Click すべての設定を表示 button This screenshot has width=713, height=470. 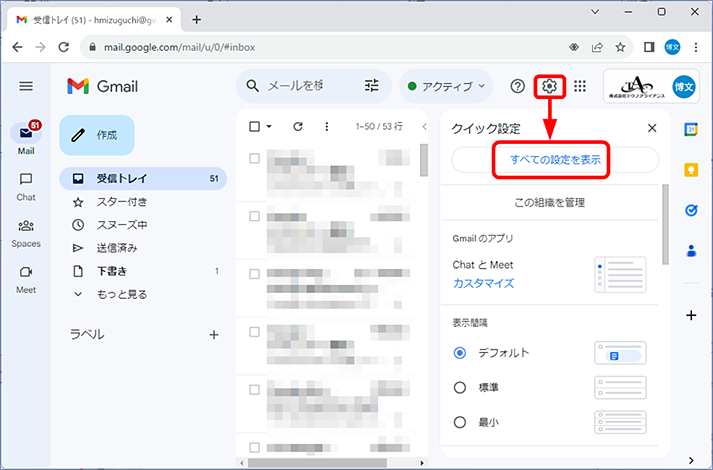click(x=555, y=160)
